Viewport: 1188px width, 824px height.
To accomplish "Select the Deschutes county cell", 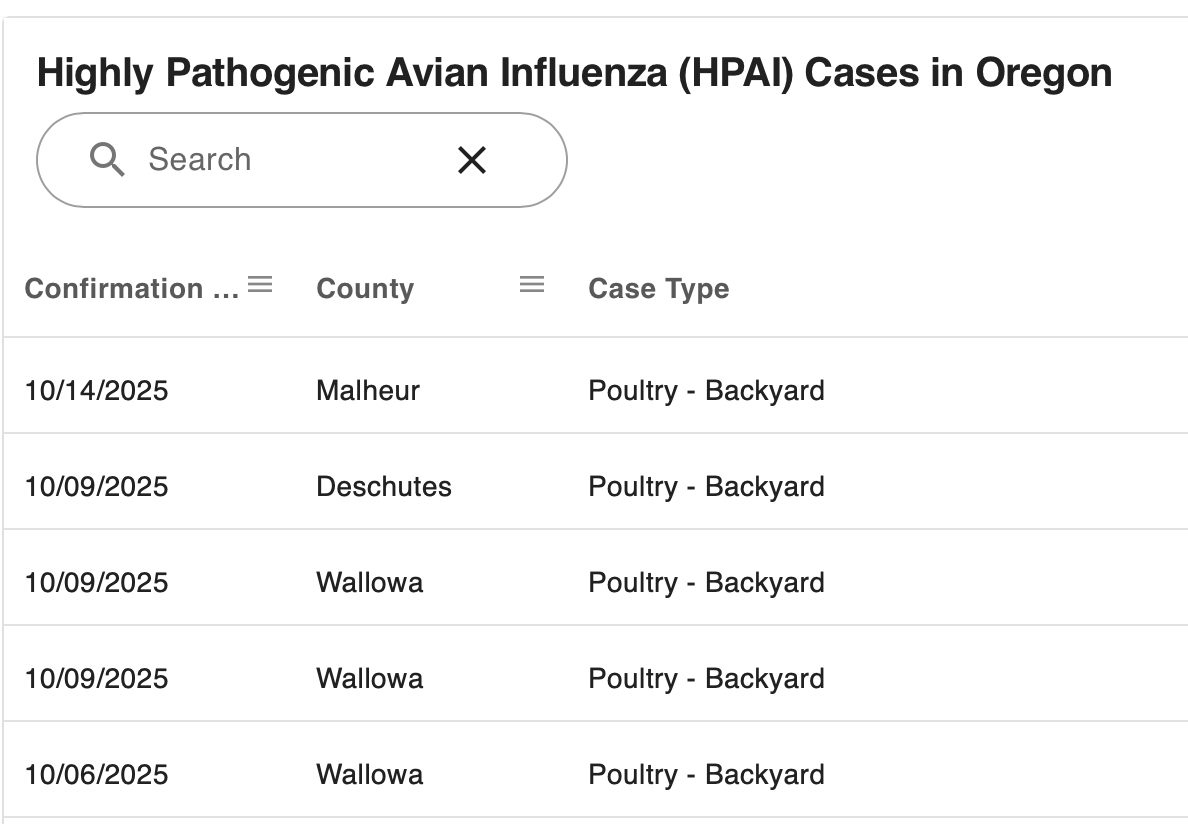I will [383, 486].
